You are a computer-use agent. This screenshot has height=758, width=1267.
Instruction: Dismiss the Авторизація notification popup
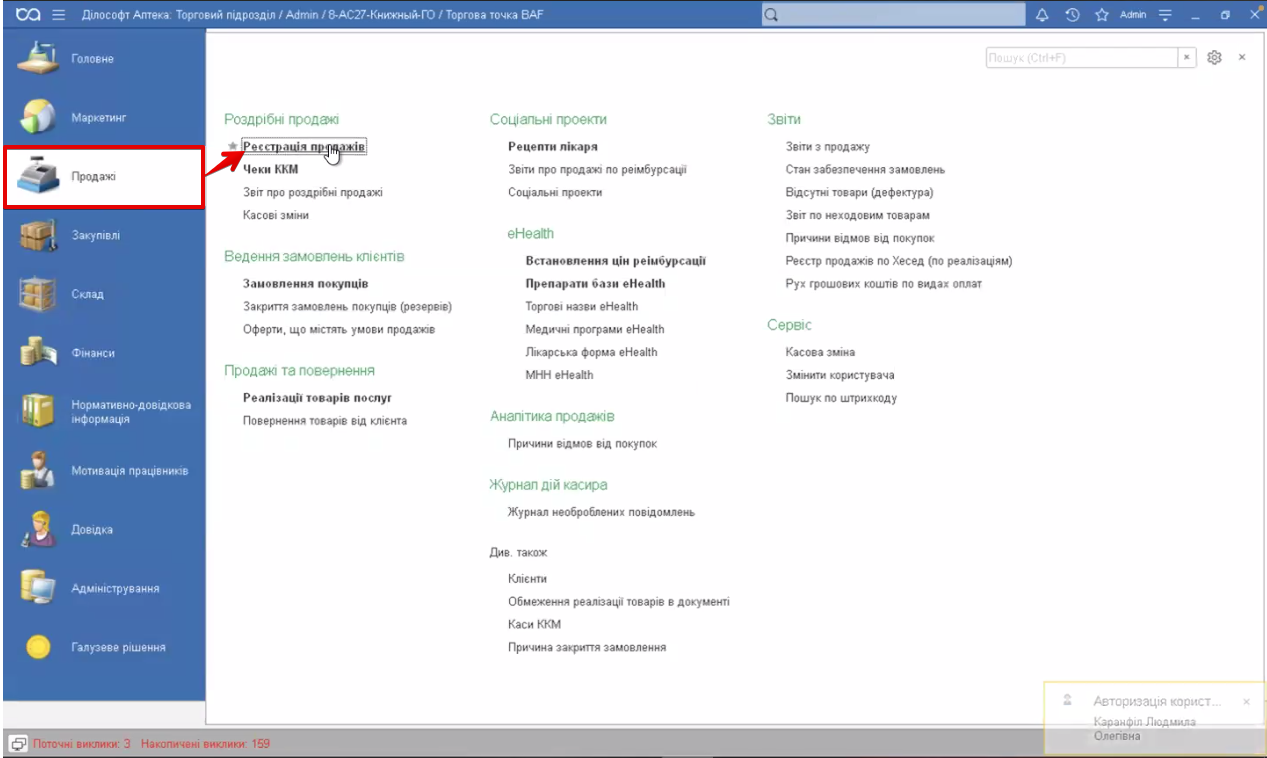1246,702
